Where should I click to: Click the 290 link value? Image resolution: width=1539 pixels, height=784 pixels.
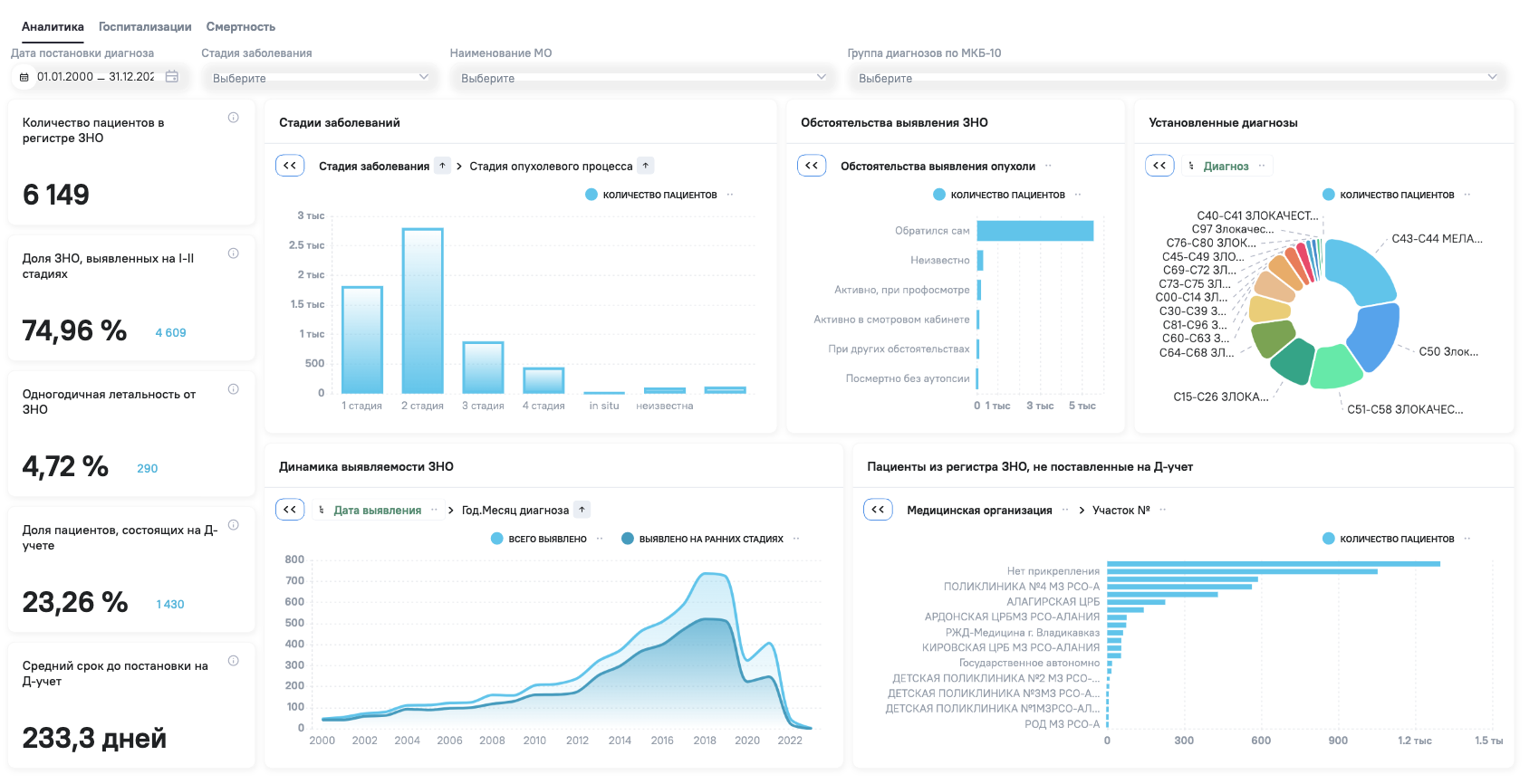point(148,469)
